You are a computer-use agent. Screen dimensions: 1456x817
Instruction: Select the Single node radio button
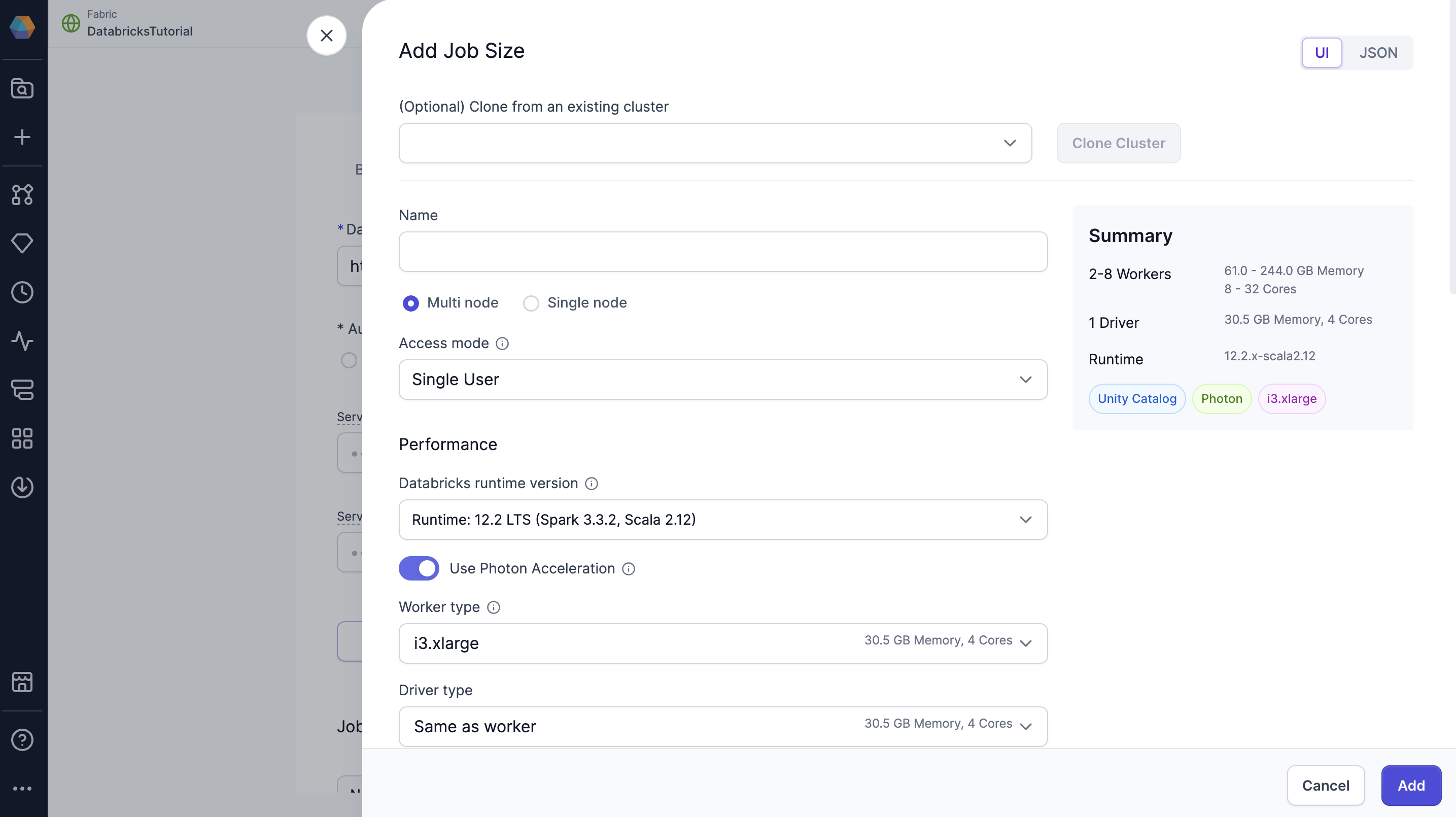pos(531,303)
